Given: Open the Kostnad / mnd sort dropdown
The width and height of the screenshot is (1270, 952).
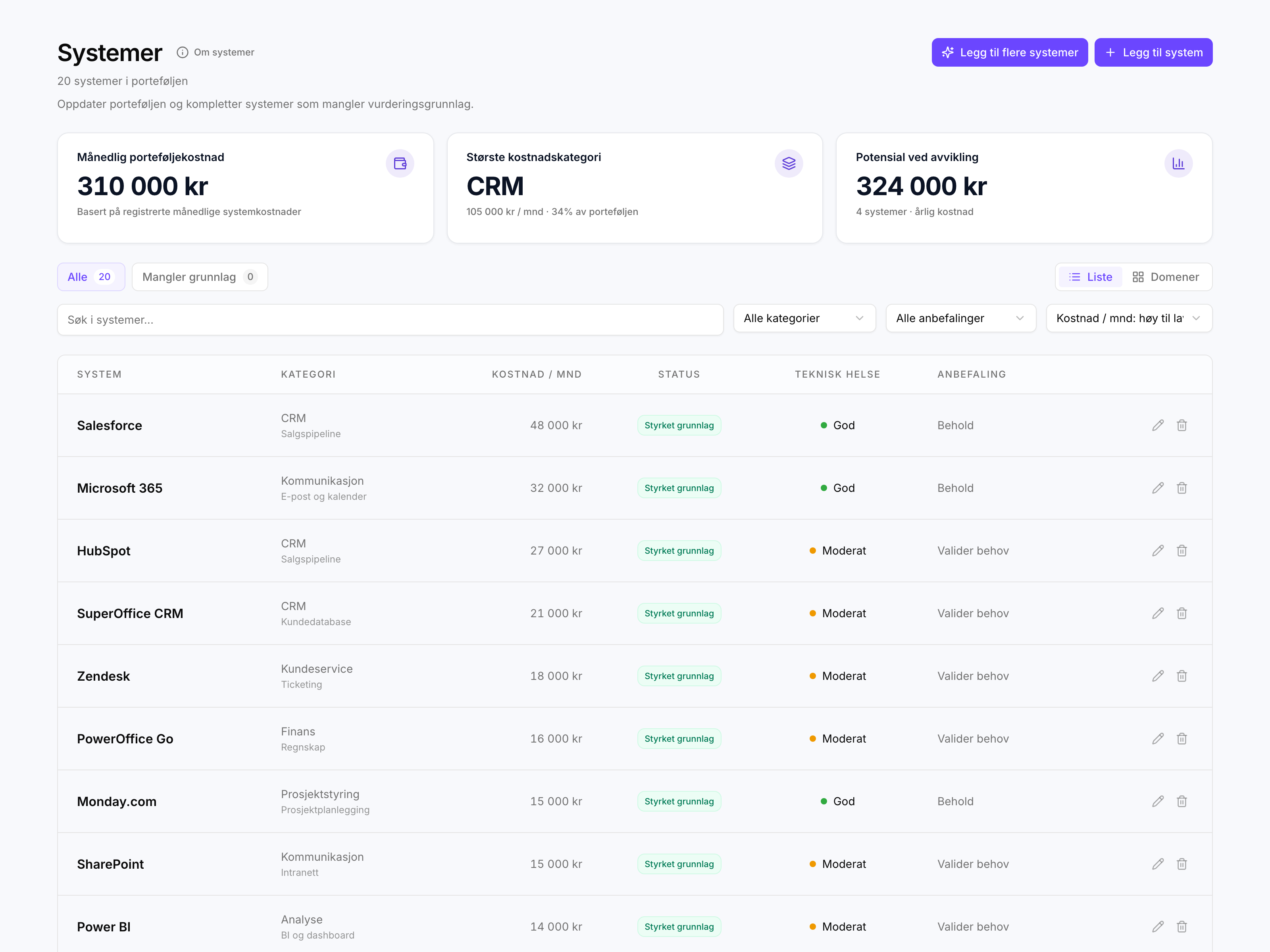Looking at the screenshot, I should click(1129, 318).
